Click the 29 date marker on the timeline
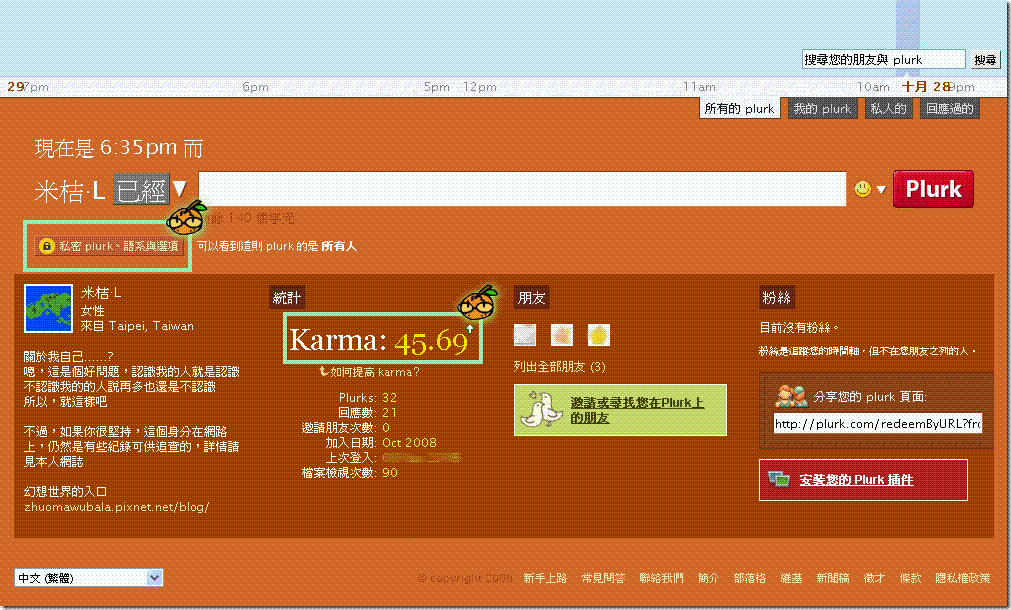The image size is (1011, 610). click(x=15, y=86)
